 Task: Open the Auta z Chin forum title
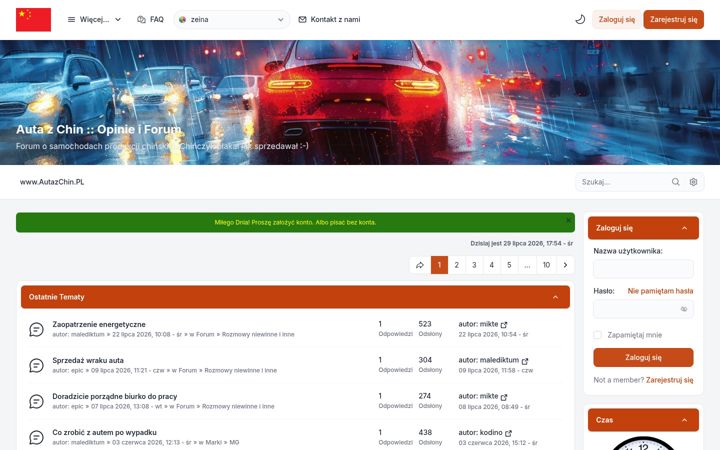(x=99, y=129)
